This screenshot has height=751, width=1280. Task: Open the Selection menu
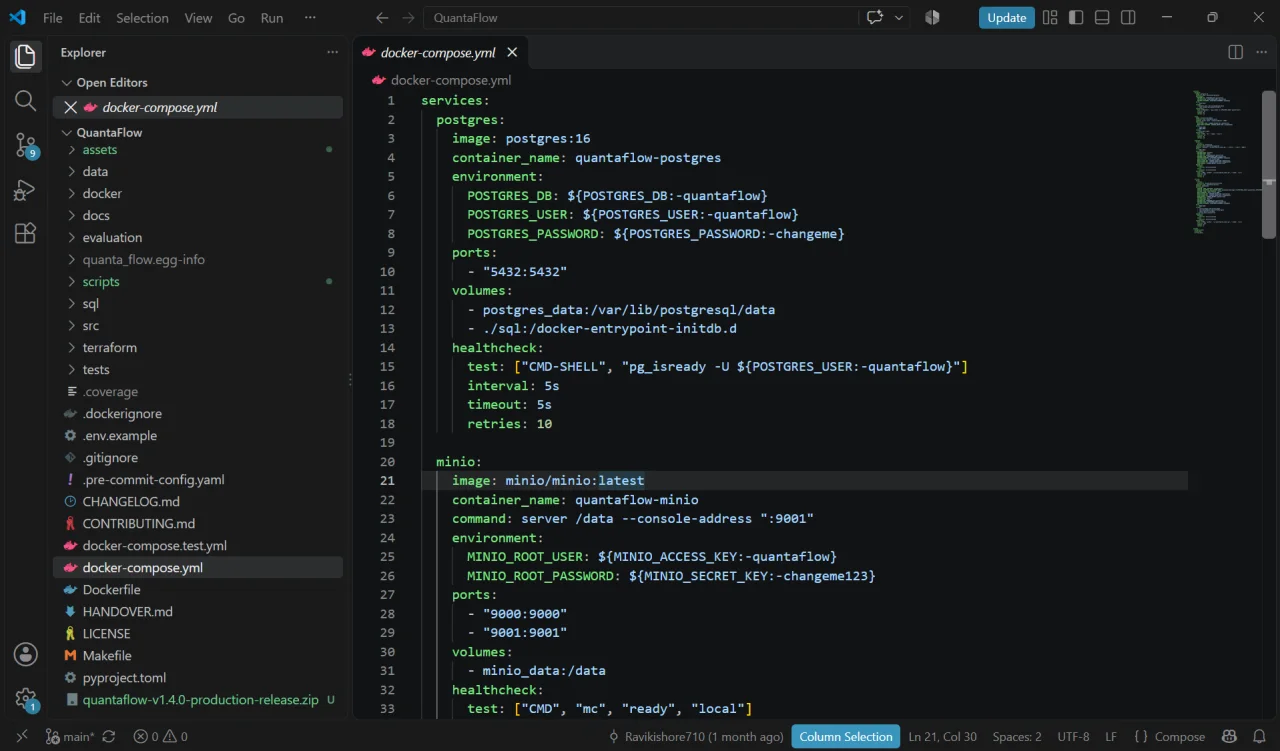[x=143, y=18]
